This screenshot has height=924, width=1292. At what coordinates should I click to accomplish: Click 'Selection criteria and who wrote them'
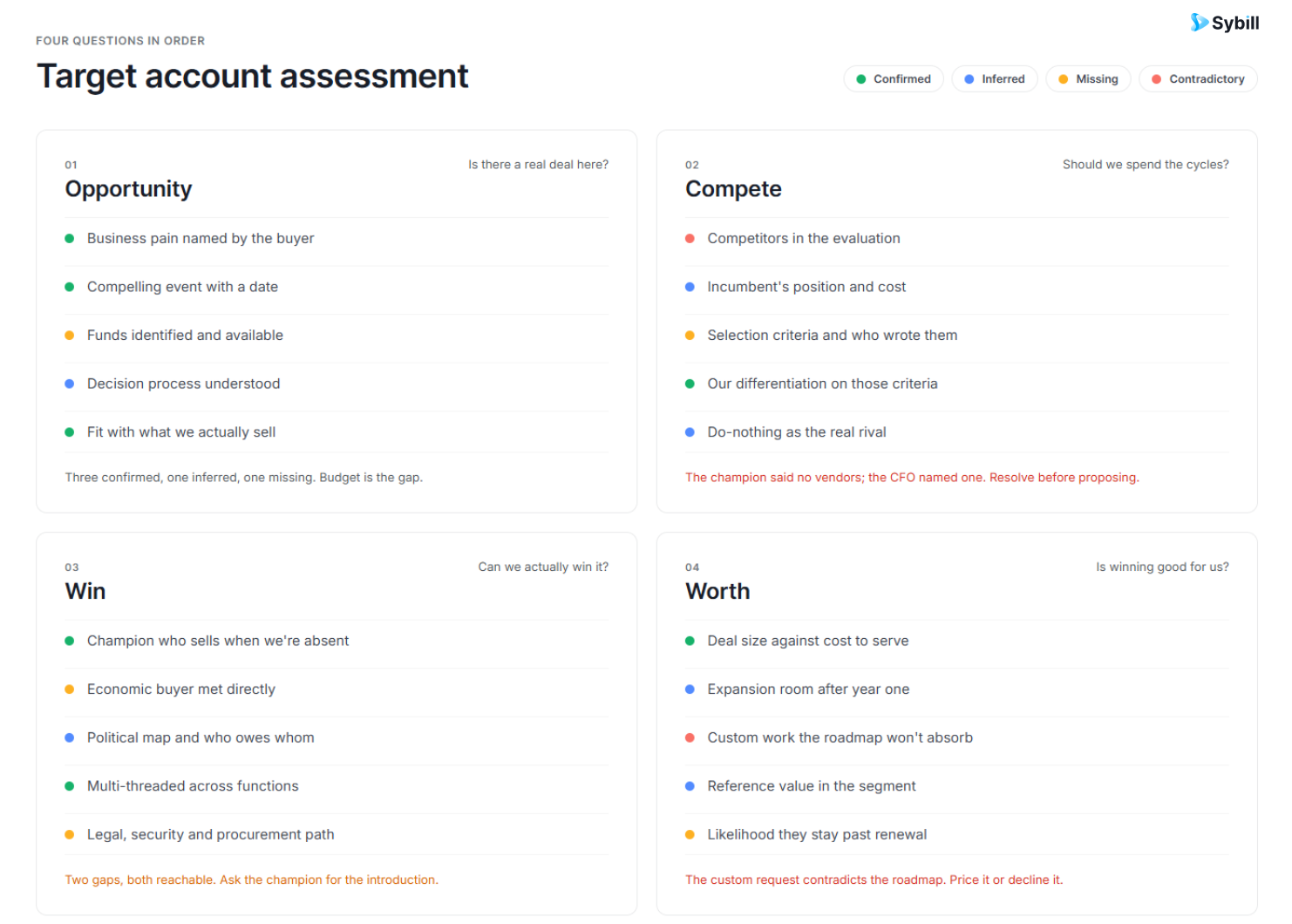833,336
